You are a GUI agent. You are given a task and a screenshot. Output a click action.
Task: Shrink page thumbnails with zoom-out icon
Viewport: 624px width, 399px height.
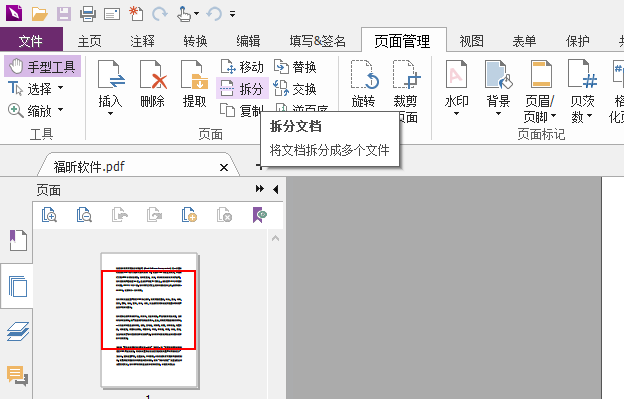[x=84, y=215]
